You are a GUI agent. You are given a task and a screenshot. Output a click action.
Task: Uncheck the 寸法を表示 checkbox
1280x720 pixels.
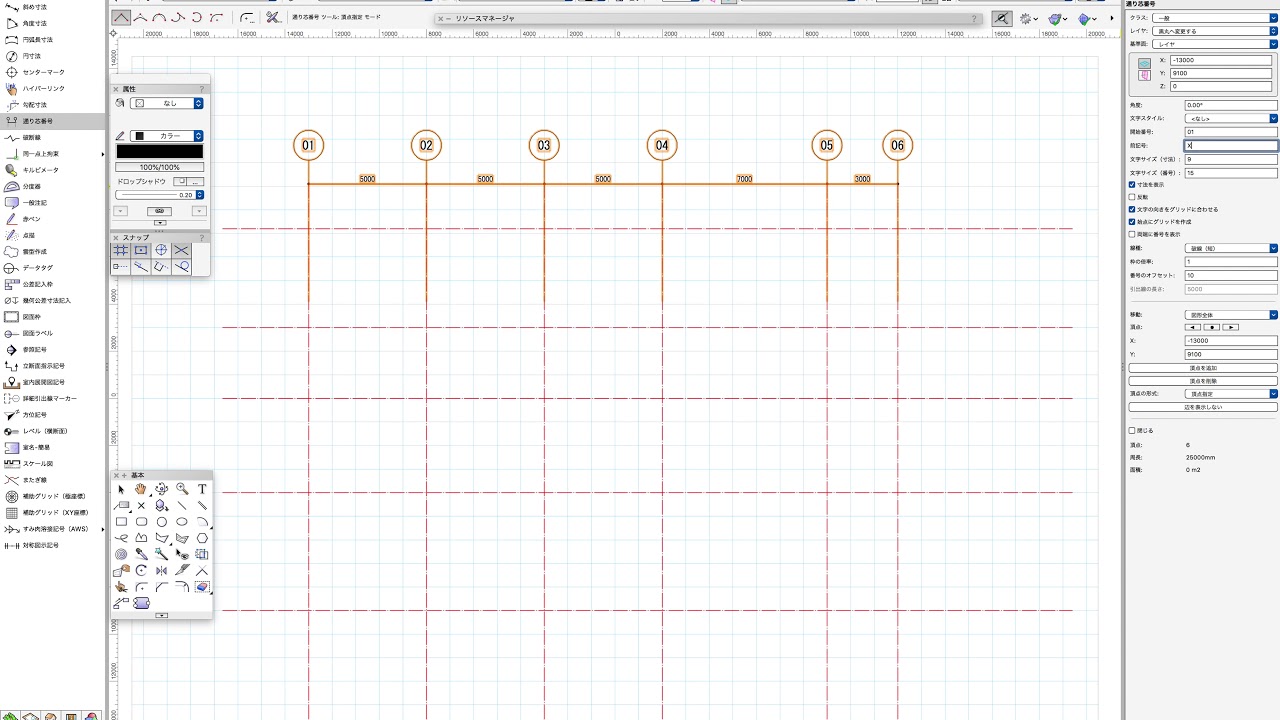coord(1132,185)
